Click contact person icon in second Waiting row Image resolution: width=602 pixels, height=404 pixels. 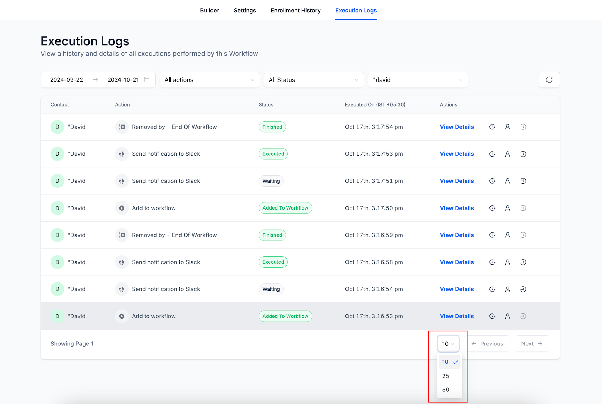(507, 289)
